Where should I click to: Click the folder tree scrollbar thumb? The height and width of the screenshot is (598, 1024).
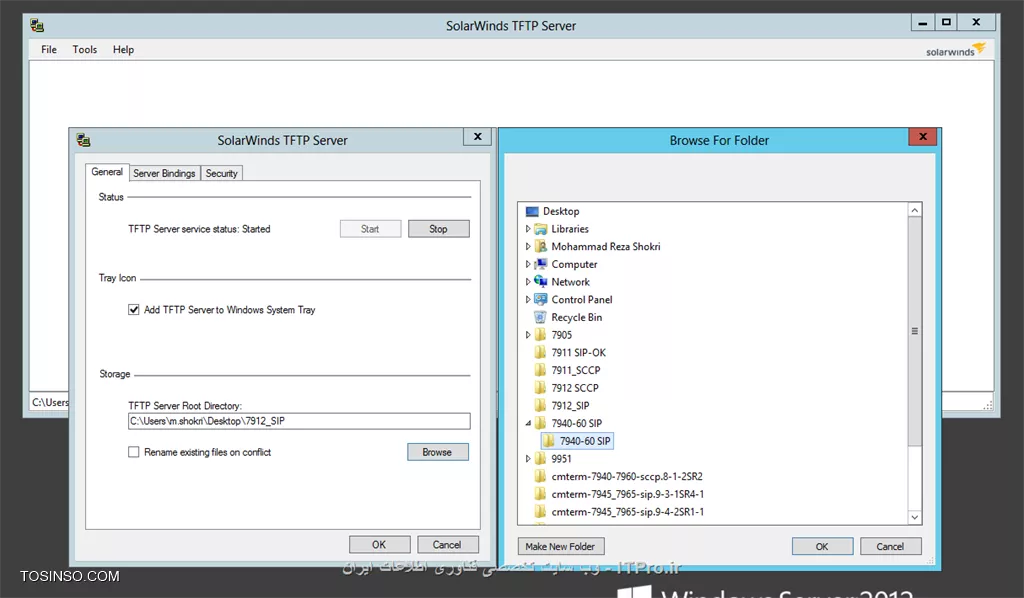coord(914,332)
